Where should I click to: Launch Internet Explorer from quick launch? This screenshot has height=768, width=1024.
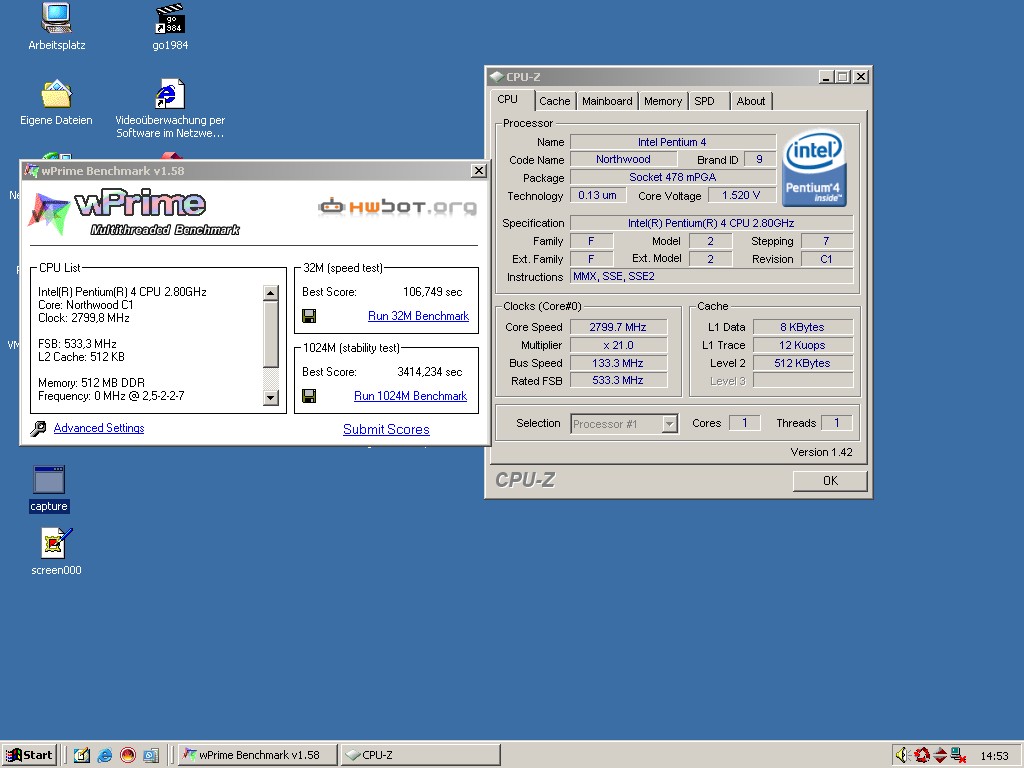pos(104,755)
